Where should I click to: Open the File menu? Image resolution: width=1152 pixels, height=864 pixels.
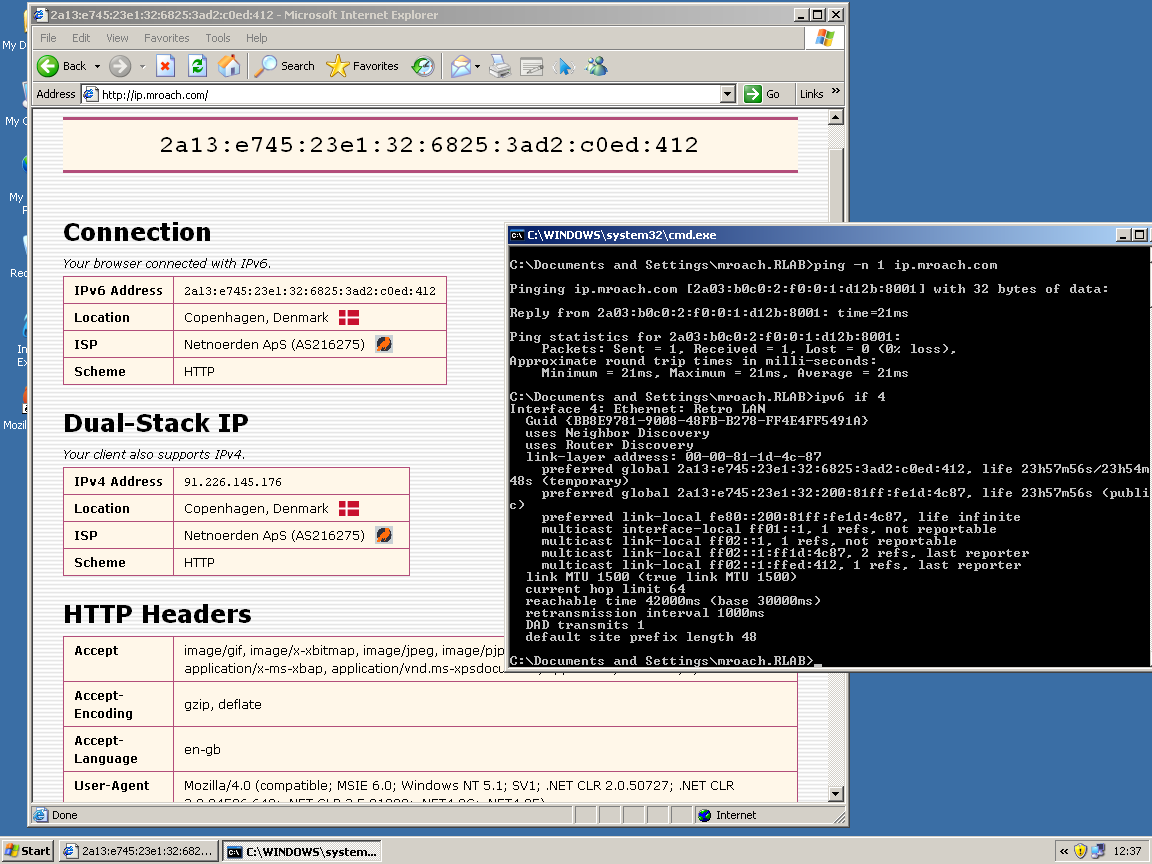click(x=48, y=38)
